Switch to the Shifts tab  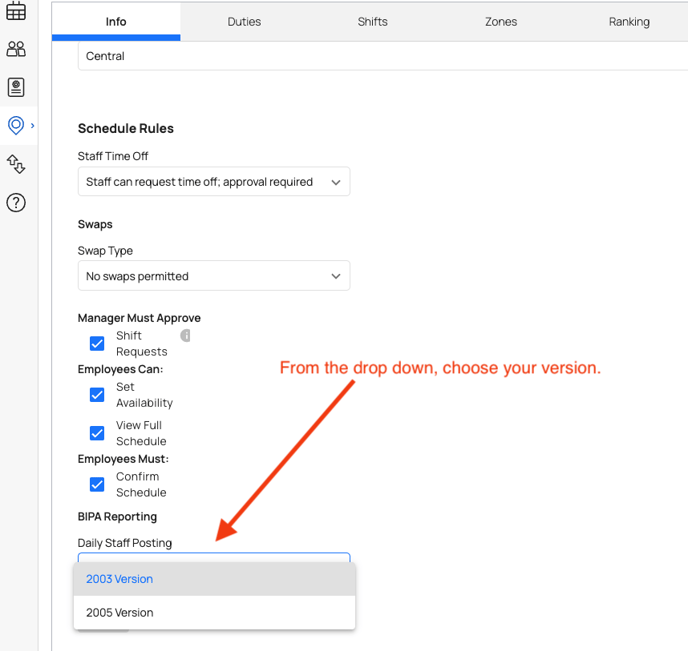pos(373,21)
